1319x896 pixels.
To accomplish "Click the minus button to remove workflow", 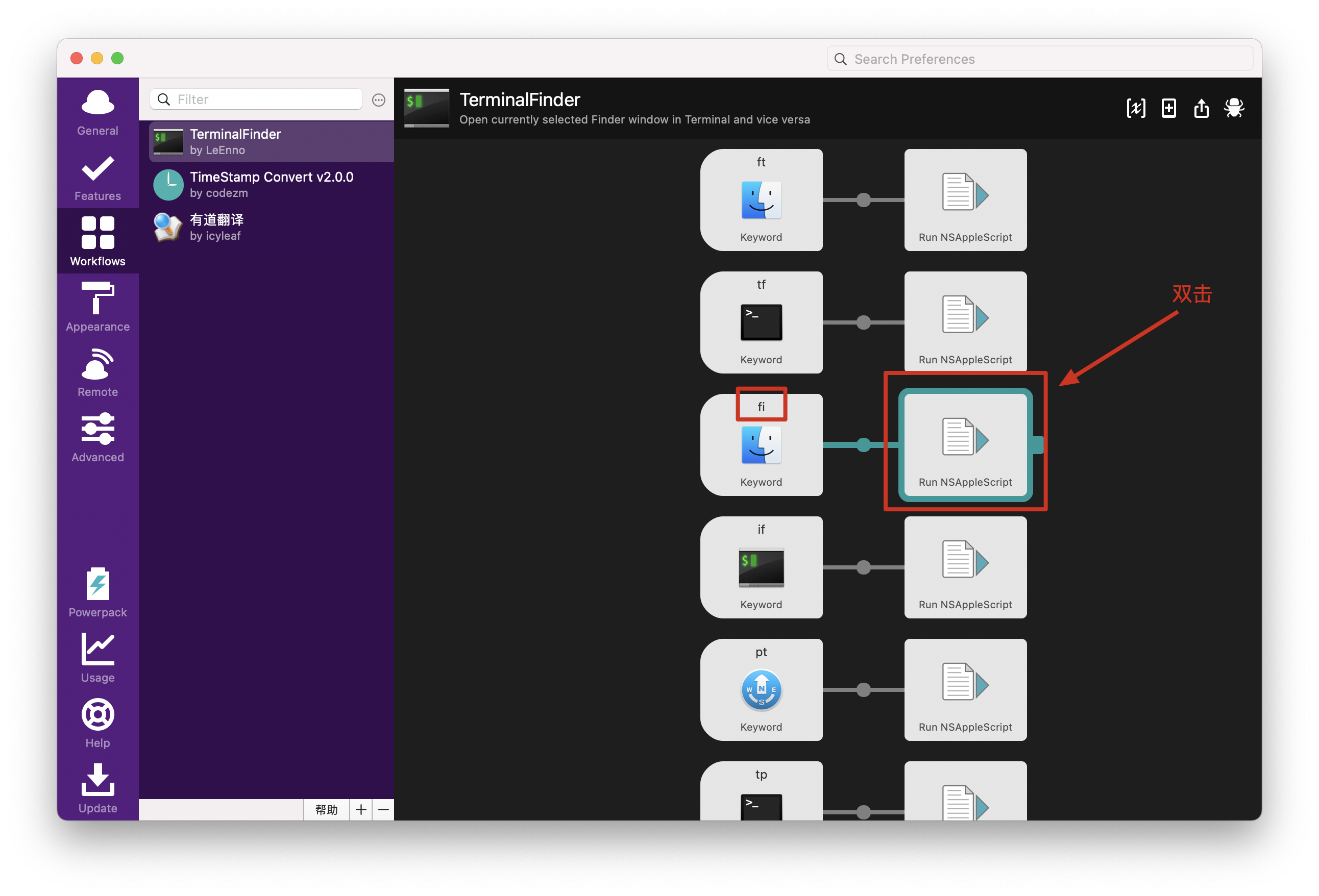I will [x=383, y=809].
